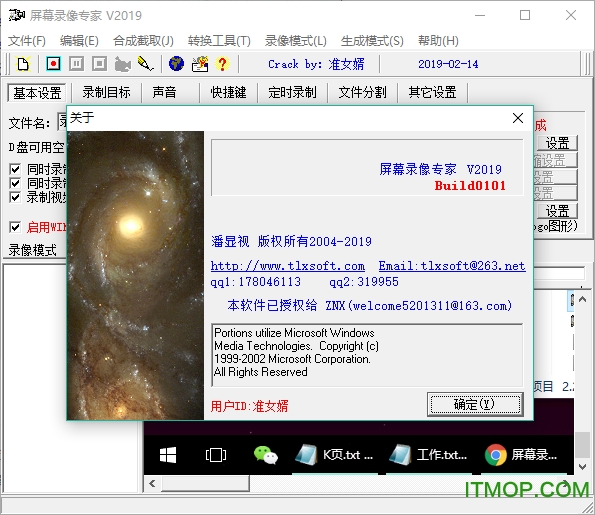Open help with the red question mark icon

tap(222, 64)
